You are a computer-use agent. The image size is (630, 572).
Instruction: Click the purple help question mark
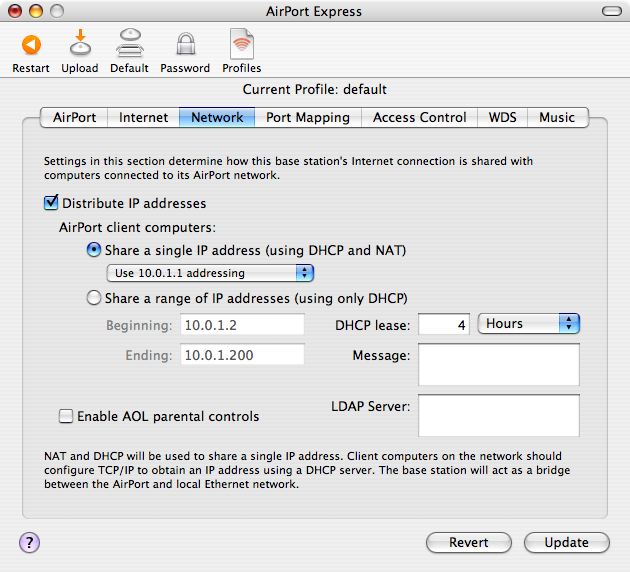pyautogui.click(x=29, y=542)
